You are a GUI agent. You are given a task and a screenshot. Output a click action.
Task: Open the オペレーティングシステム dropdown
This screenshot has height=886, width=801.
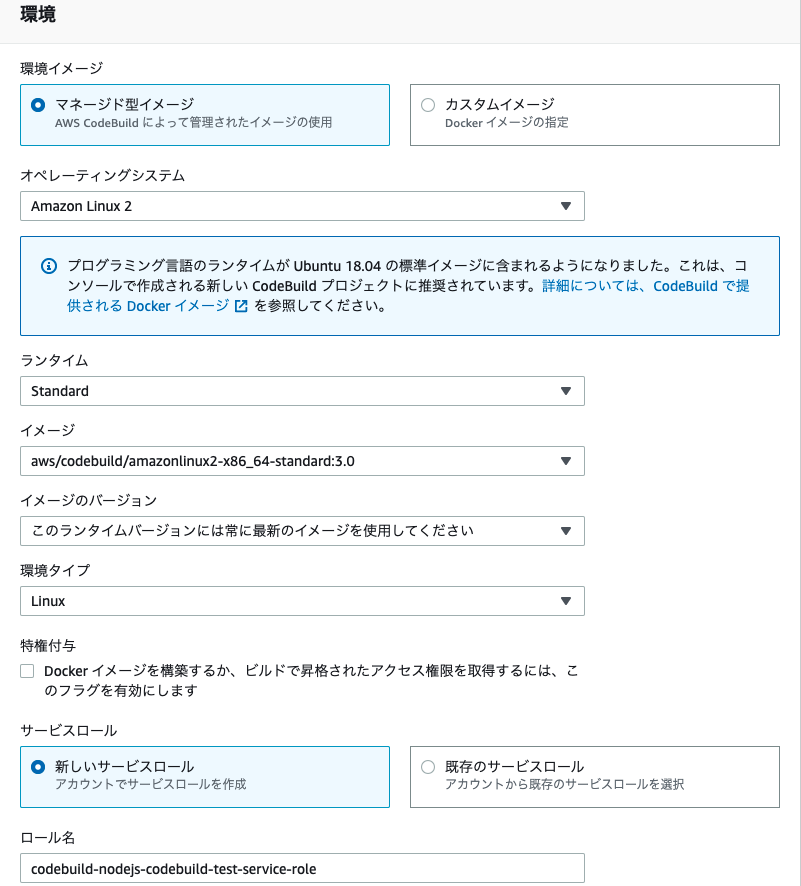point(300,206)
